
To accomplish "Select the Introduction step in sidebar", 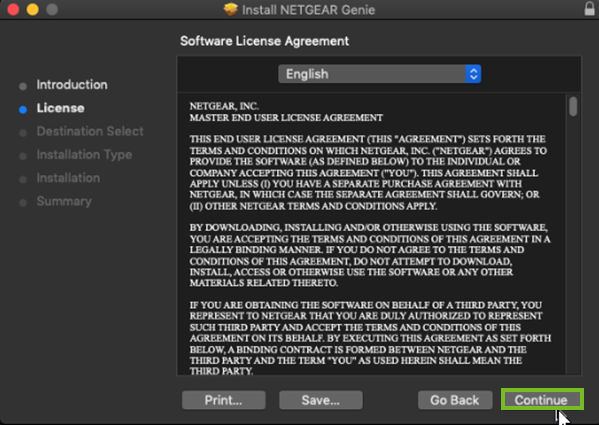I will coord(72,84).
